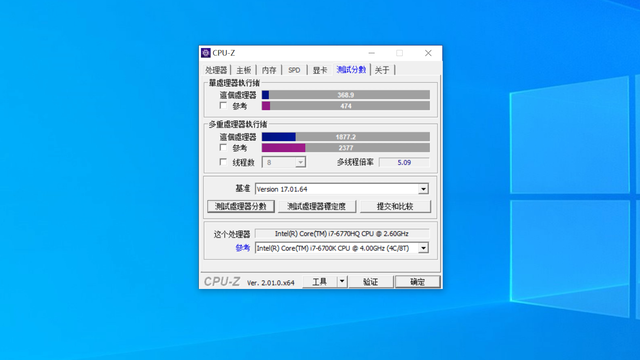Open the 显卡 tab

click(320, 70)
